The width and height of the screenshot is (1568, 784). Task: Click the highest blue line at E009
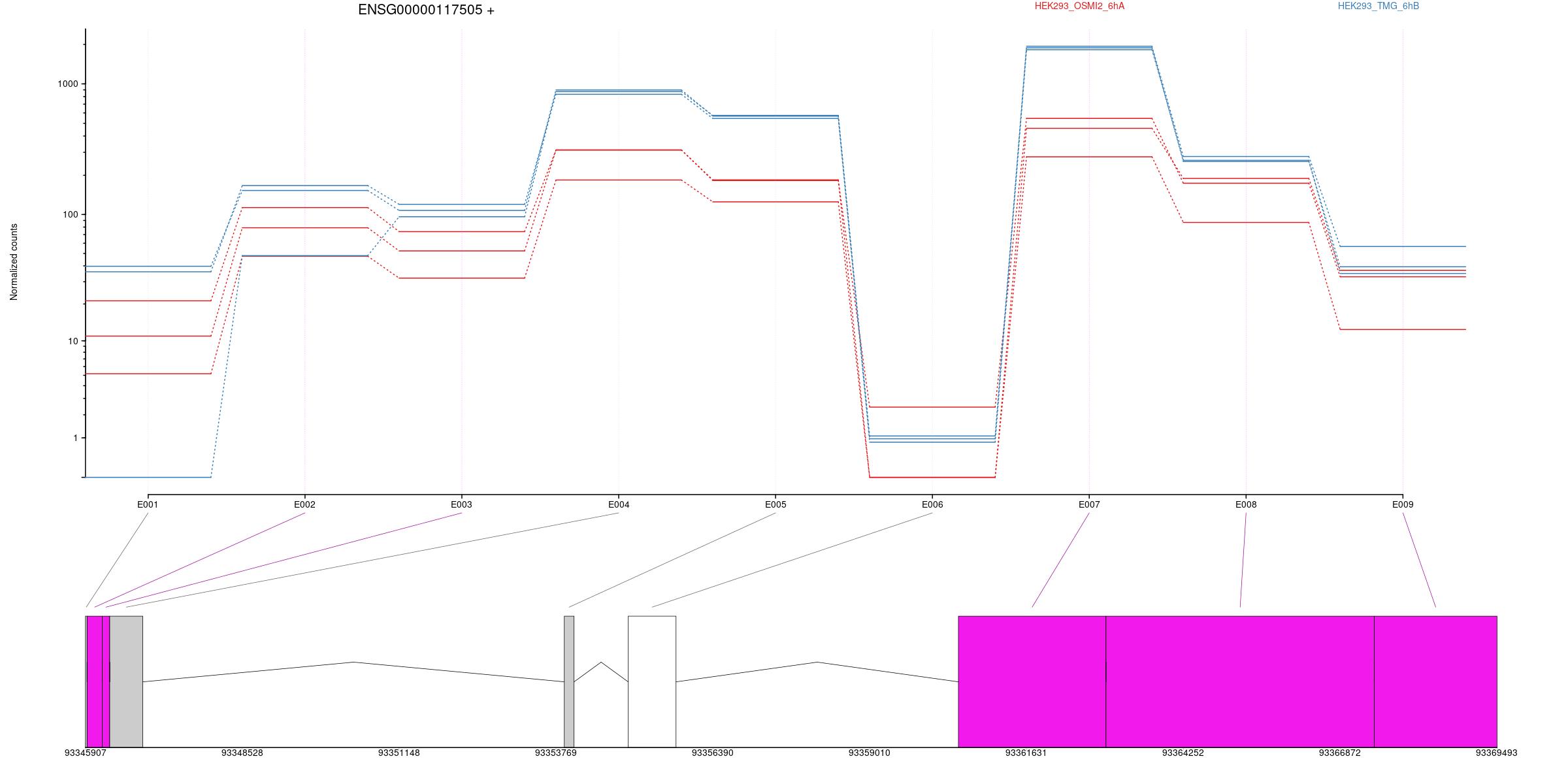(x=1403, y=246)
